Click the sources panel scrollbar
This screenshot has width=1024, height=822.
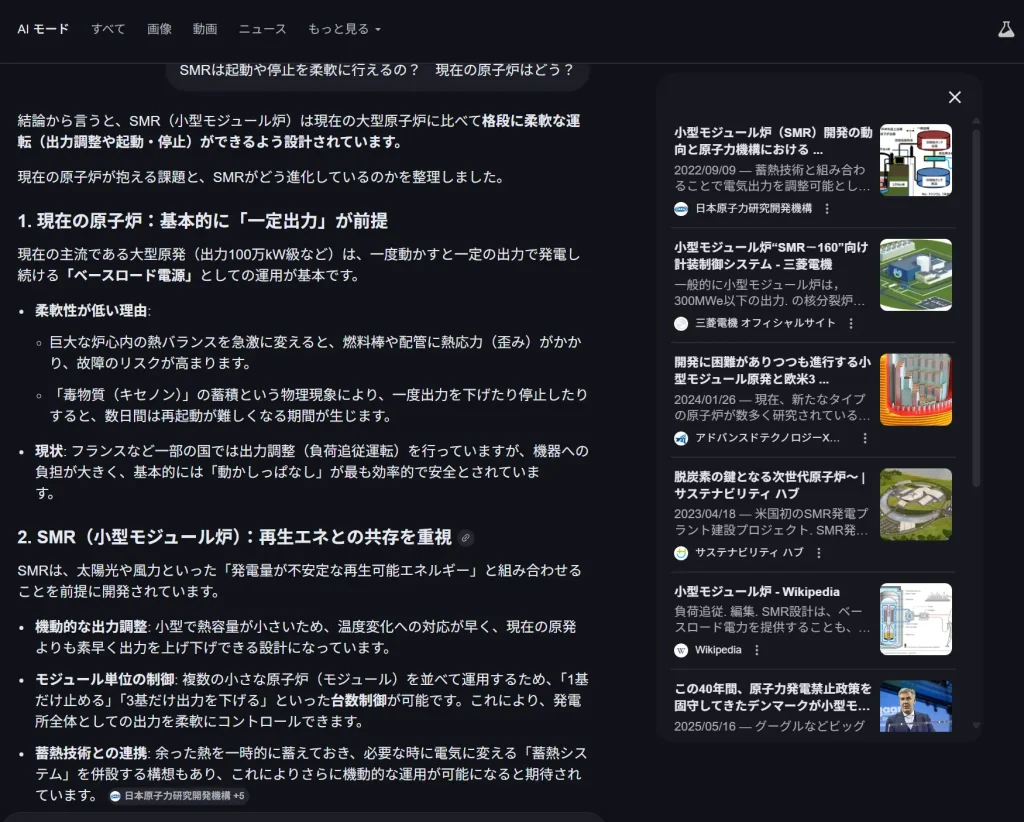(x=976, y=300)
